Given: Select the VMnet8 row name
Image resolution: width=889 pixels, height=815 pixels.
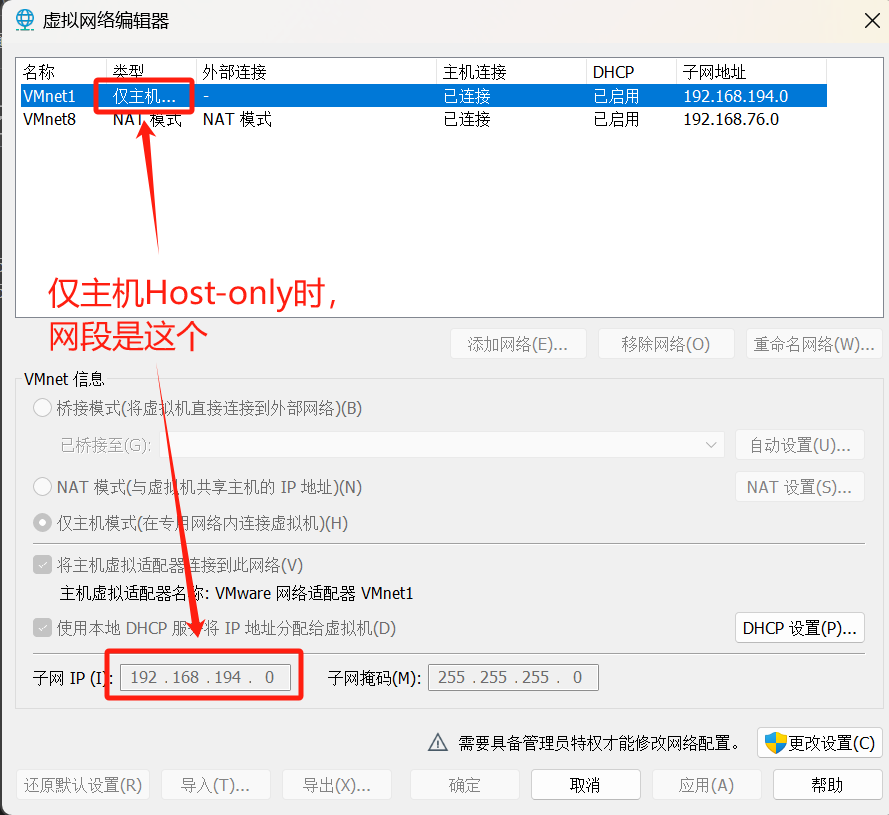Looking at the screenshot, I should 49,119.
